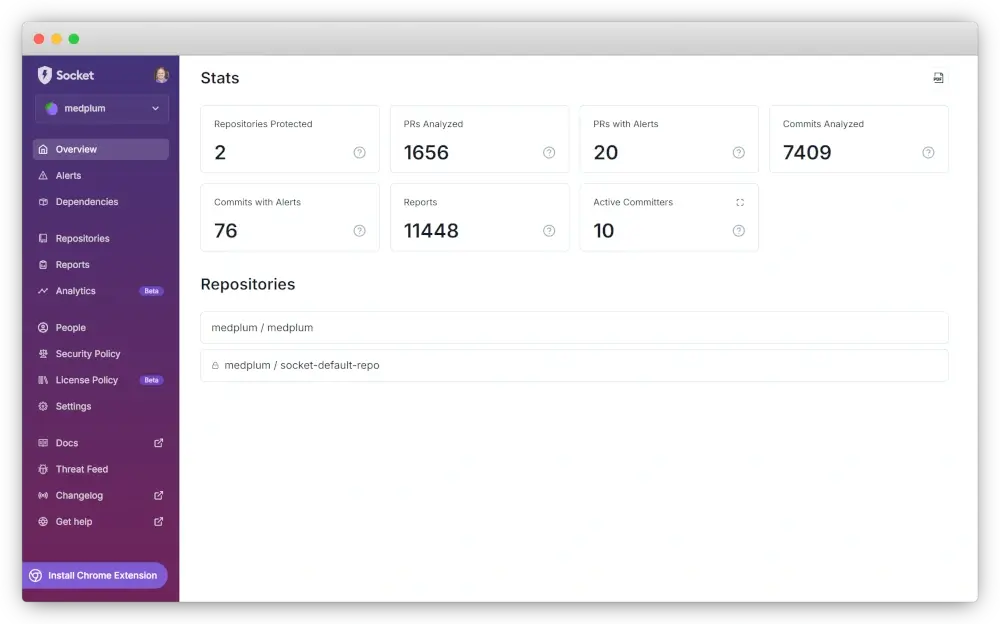Export stats using the PDF icon
Screen dimensions: 1000x624
[x=938, y=78]
